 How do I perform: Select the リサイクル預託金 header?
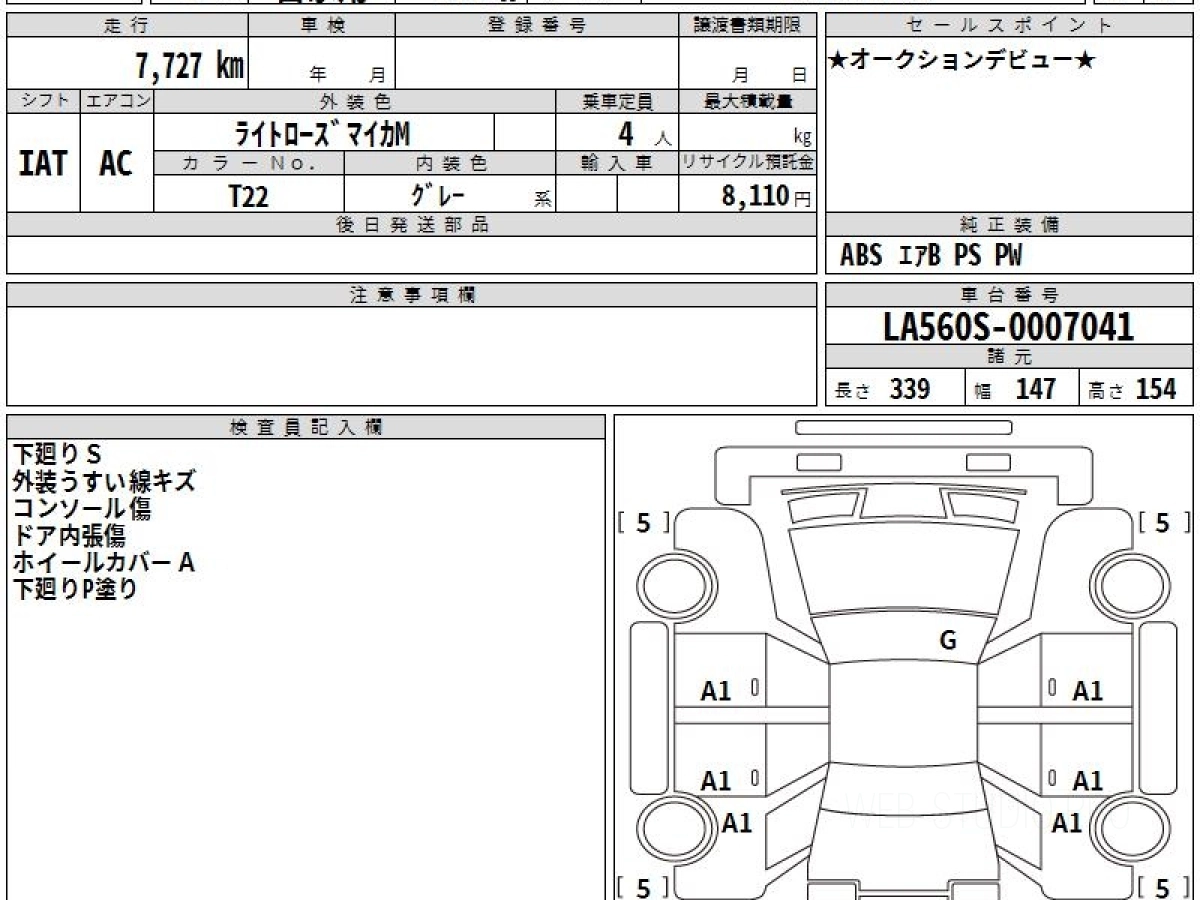click(x=747, y=163)
